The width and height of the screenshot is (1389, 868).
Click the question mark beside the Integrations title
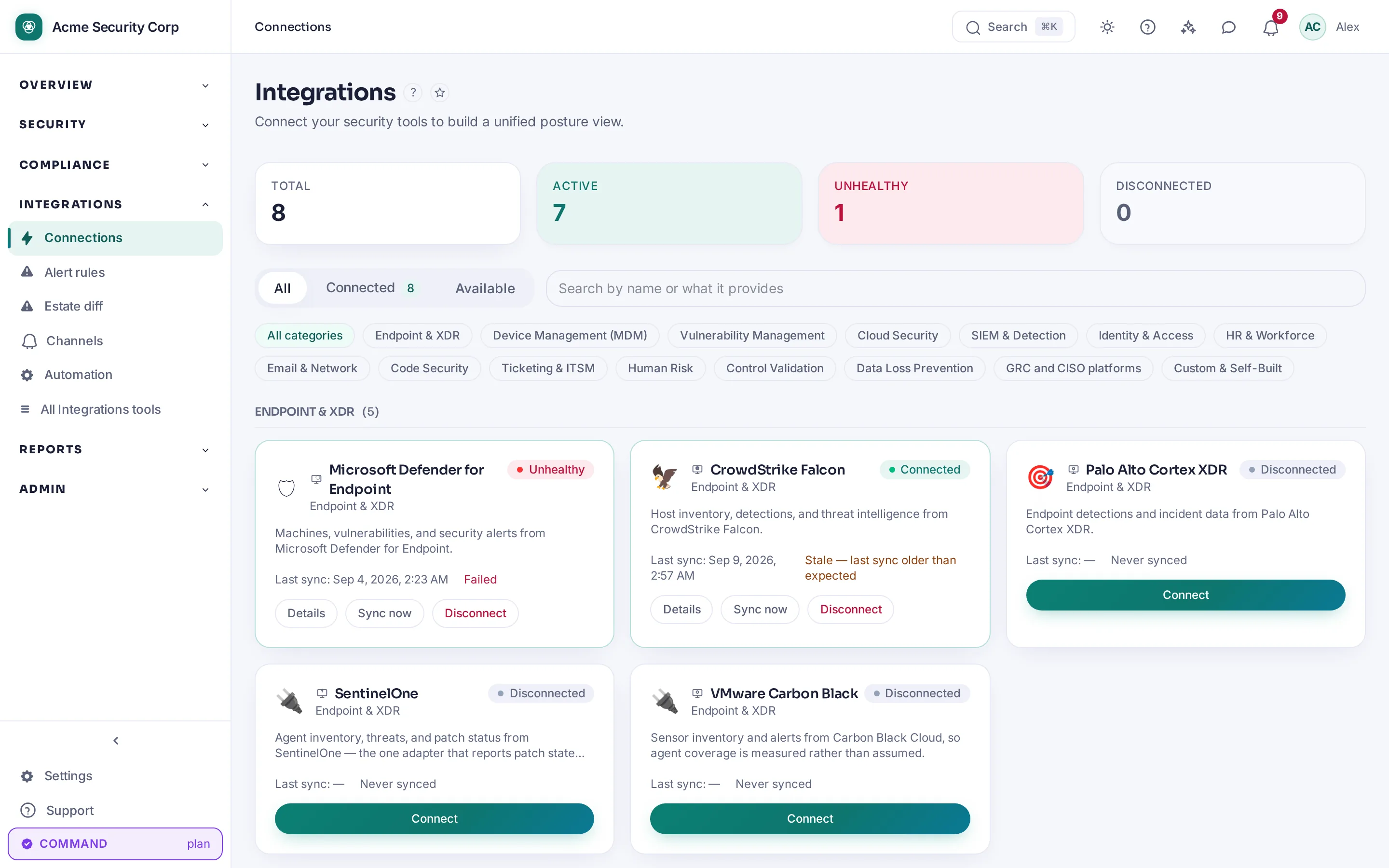click(x=413, y=93)
